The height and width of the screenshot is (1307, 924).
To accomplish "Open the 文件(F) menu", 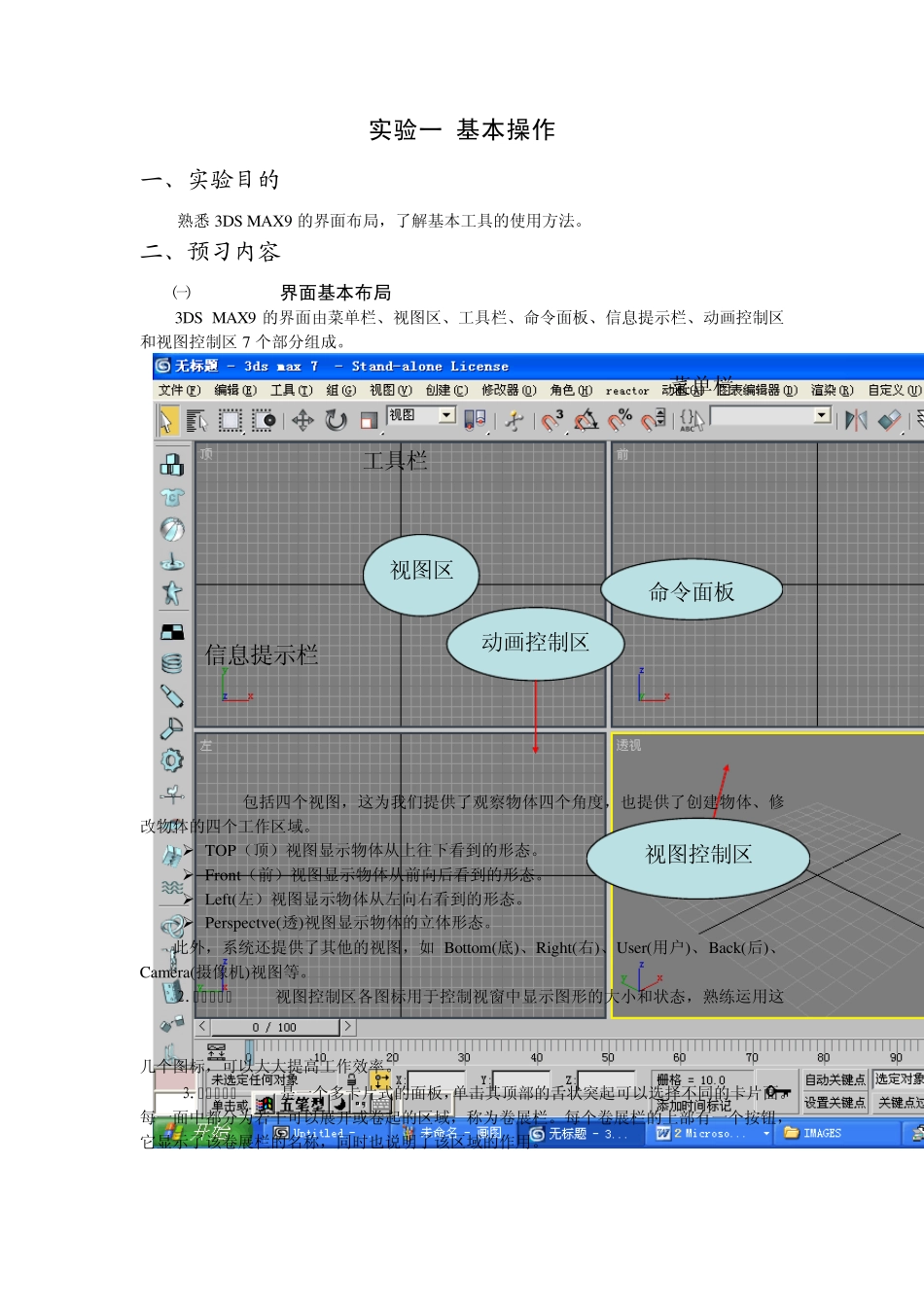I will point(179,390).
